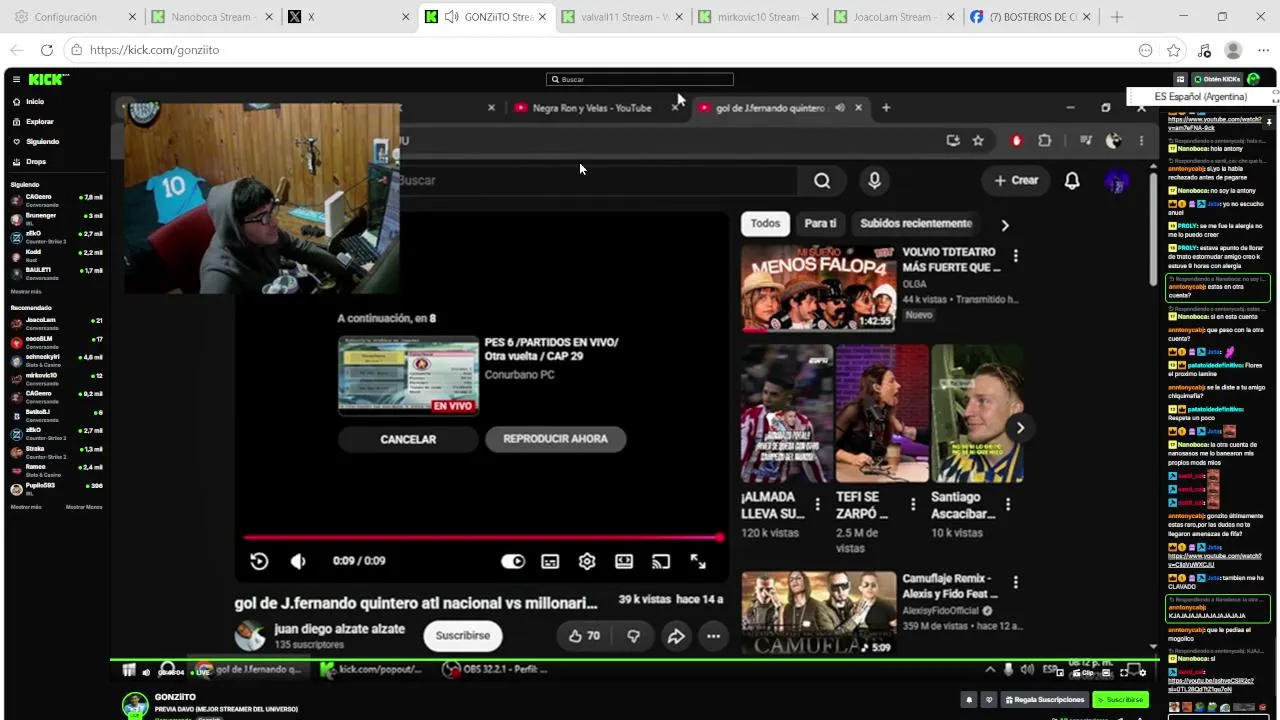
Task: Open Explorar in the Kick sidebar
Action: pyautogui.click(x=40, y=122)
